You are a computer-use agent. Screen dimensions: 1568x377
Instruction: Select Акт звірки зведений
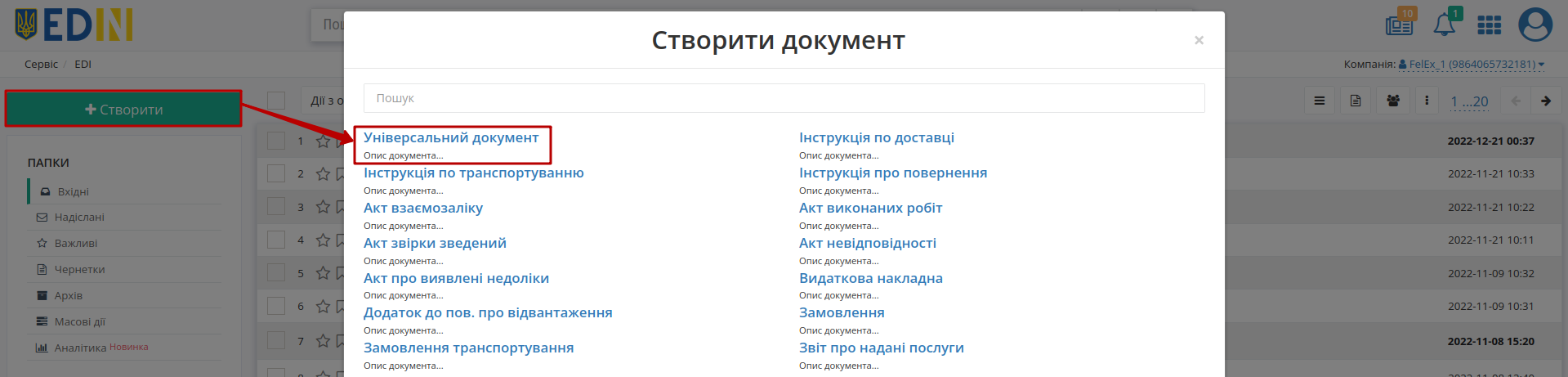tap(435, 243)
